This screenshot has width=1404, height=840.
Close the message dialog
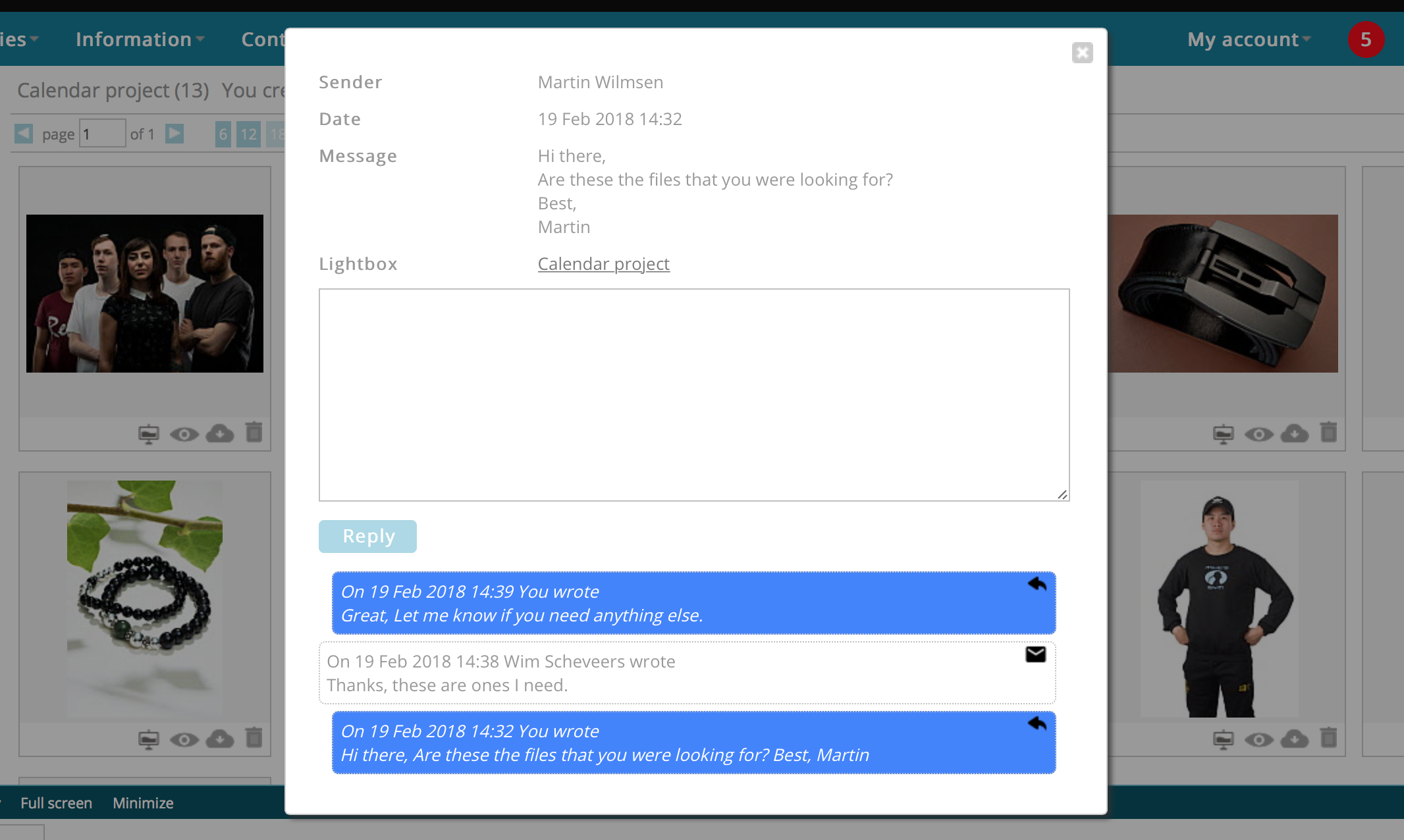[x=1082, y=53]
